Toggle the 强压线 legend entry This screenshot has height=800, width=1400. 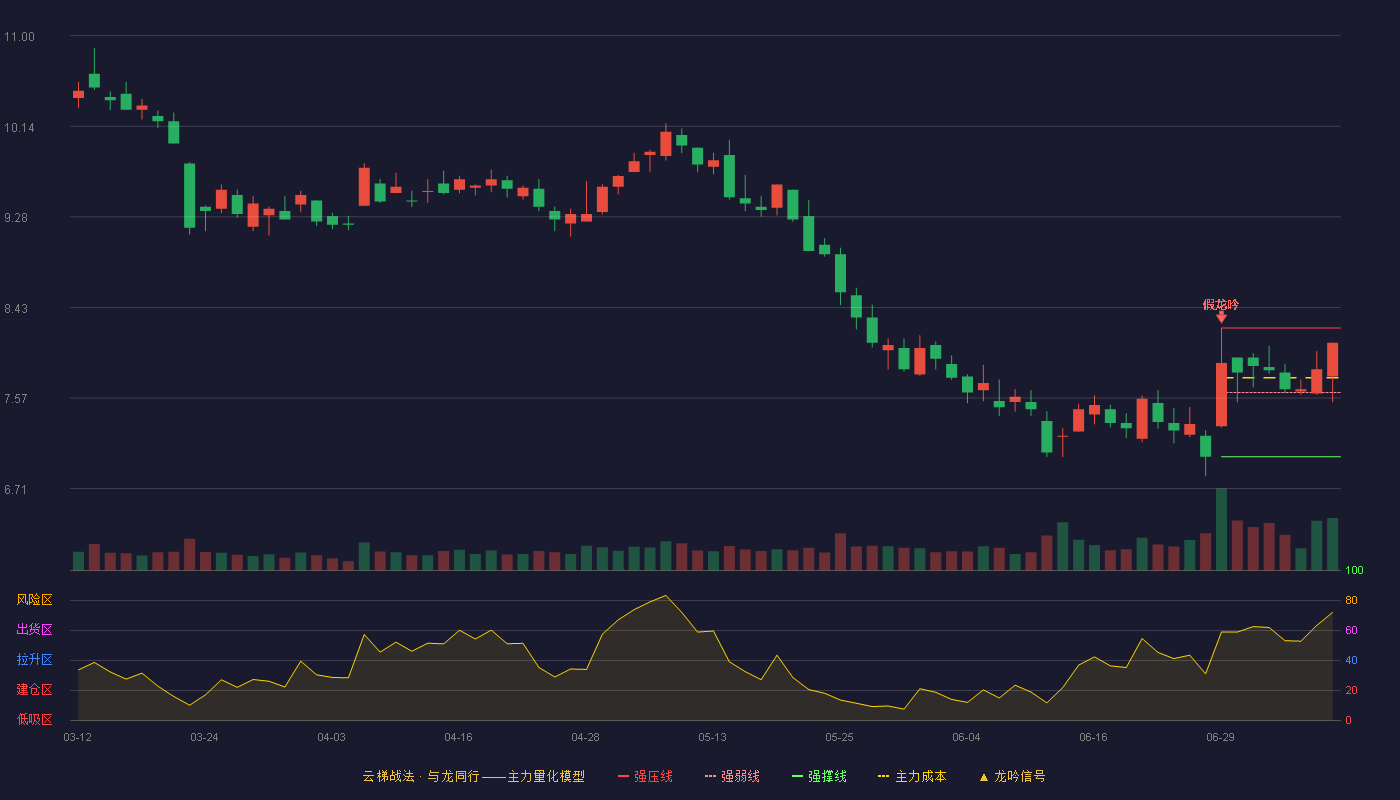pyautogui.click(x=646, y=776)
